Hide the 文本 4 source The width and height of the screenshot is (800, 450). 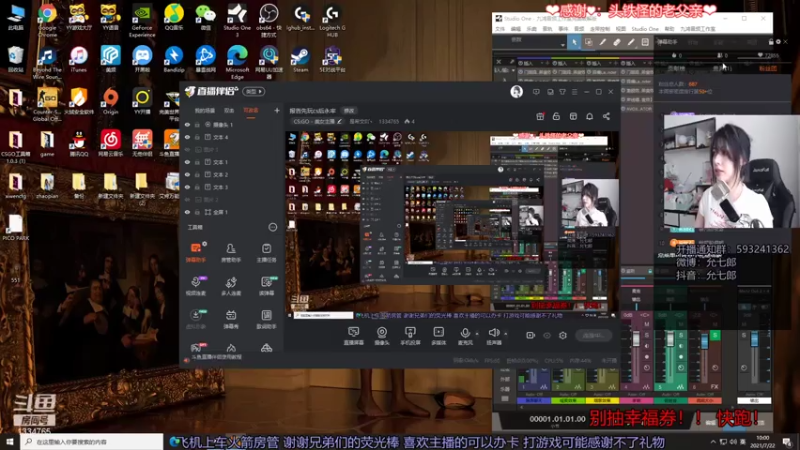click(187, 137)
